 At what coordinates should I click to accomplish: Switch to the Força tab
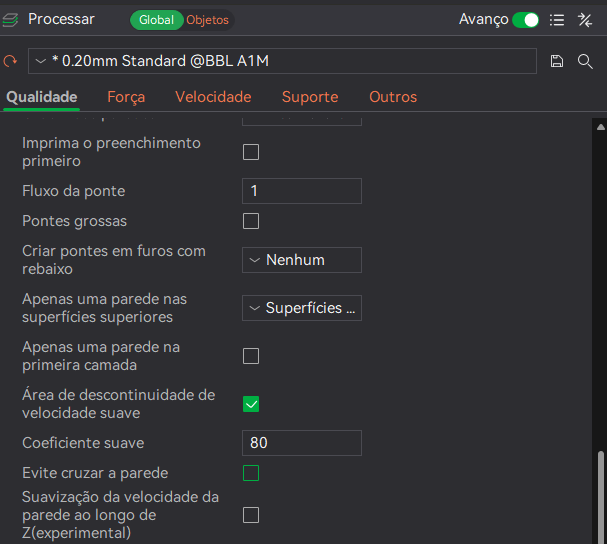click(126, 97)
